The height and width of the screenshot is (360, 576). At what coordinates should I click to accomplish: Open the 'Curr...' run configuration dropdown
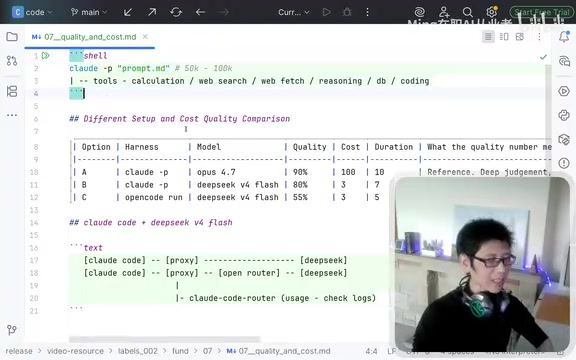pos(294,12)
